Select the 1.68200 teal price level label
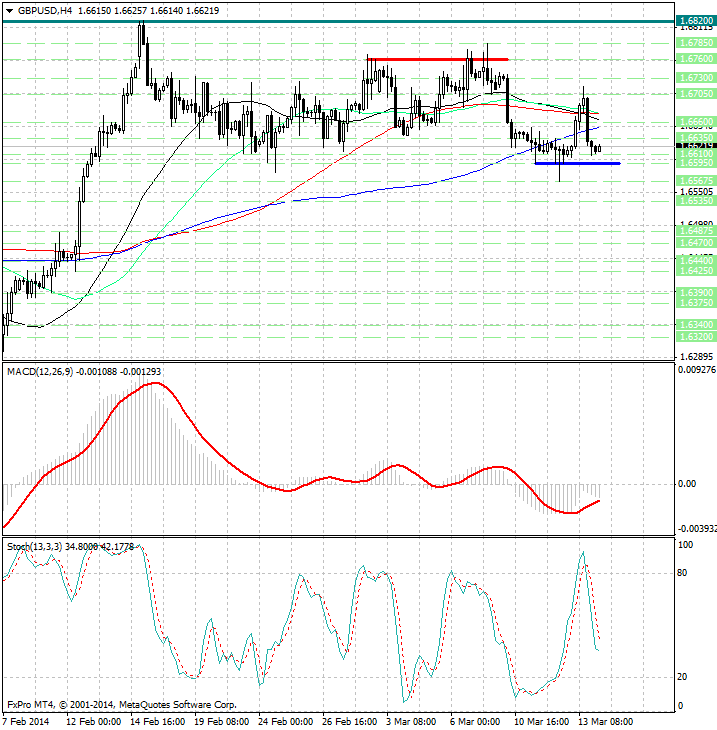The image size is (717, 730). 696,20
